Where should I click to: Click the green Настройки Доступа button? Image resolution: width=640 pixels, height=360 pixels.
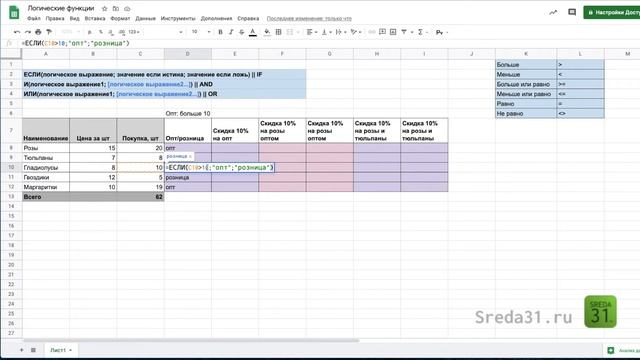click(611, 12)
